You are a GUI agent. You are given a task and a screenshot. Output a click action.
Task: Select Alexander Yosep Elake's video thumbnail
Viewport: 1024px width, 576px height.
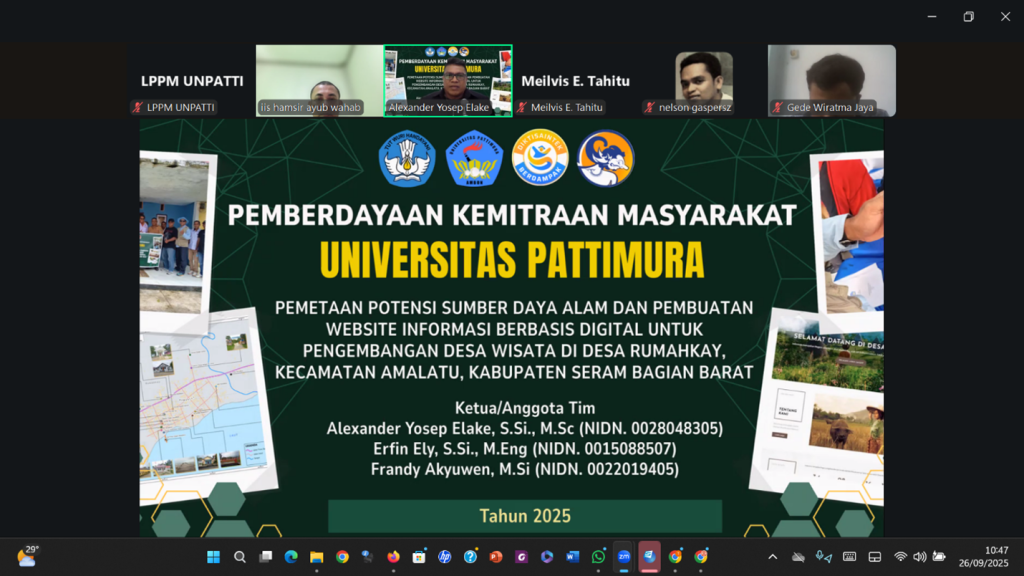click(x=448, y=80)
